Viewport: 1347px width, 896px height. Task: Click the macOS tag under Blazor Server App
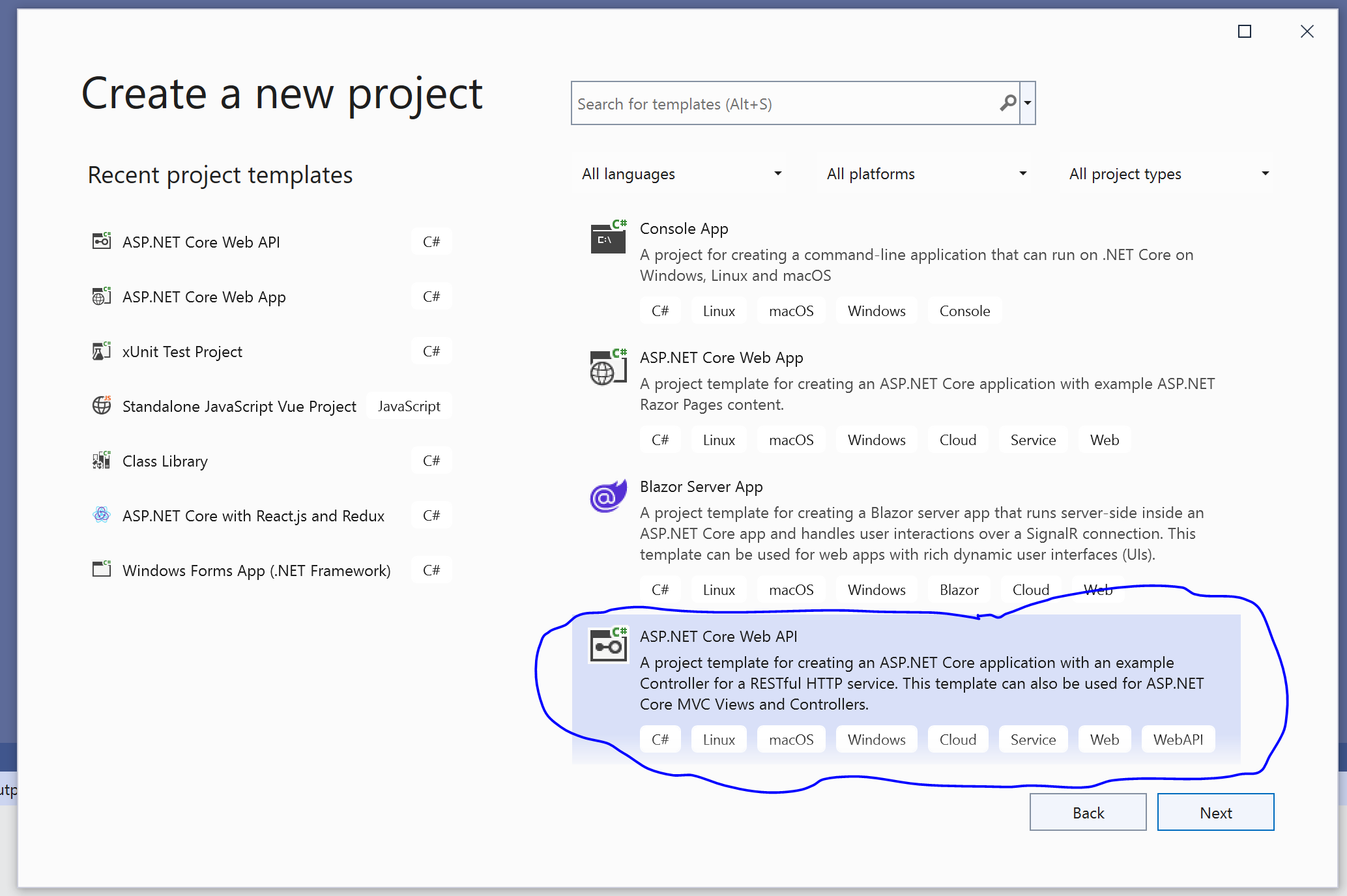click(x=791, y=590)
